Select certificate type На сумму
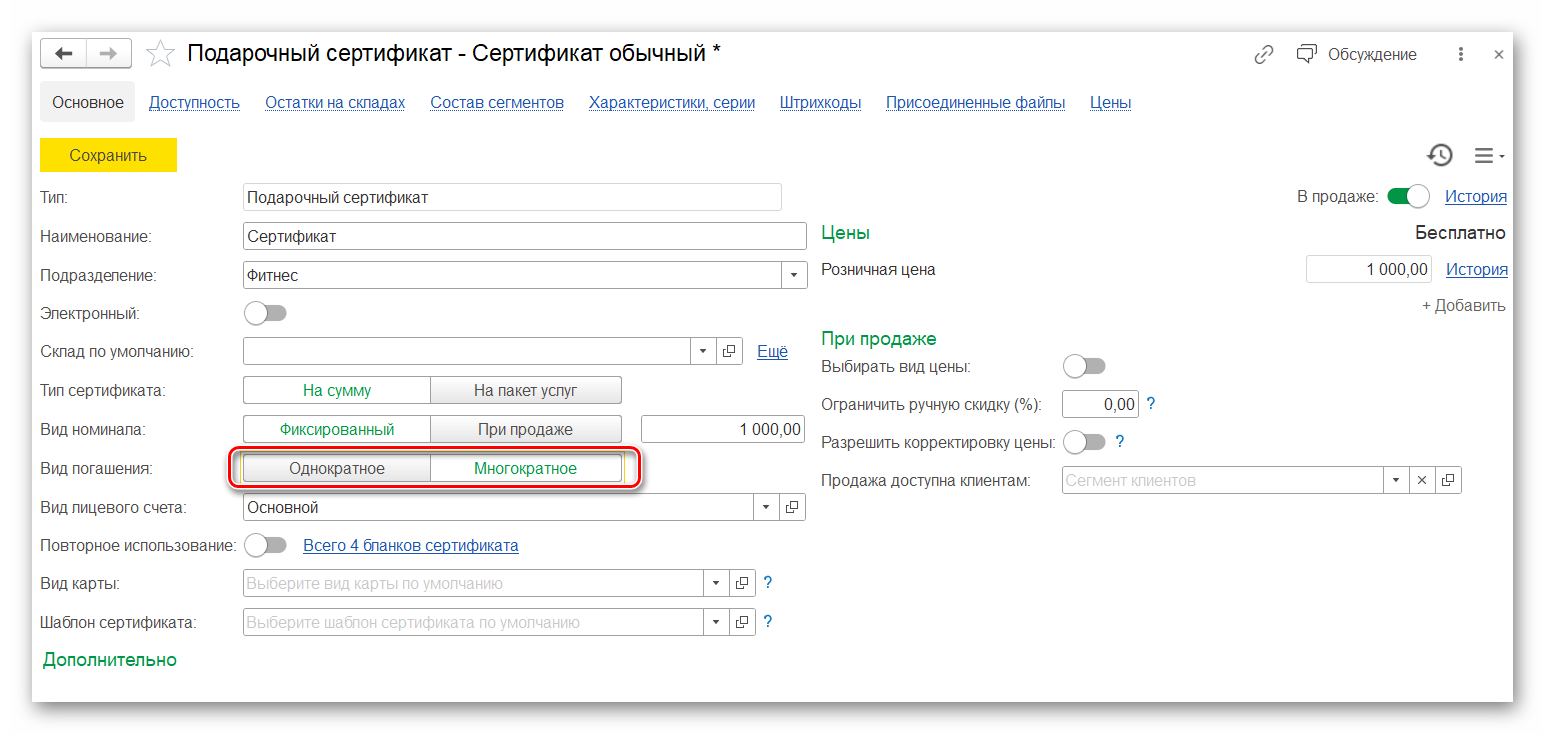The image size is (1545, 734). (337, 390)
